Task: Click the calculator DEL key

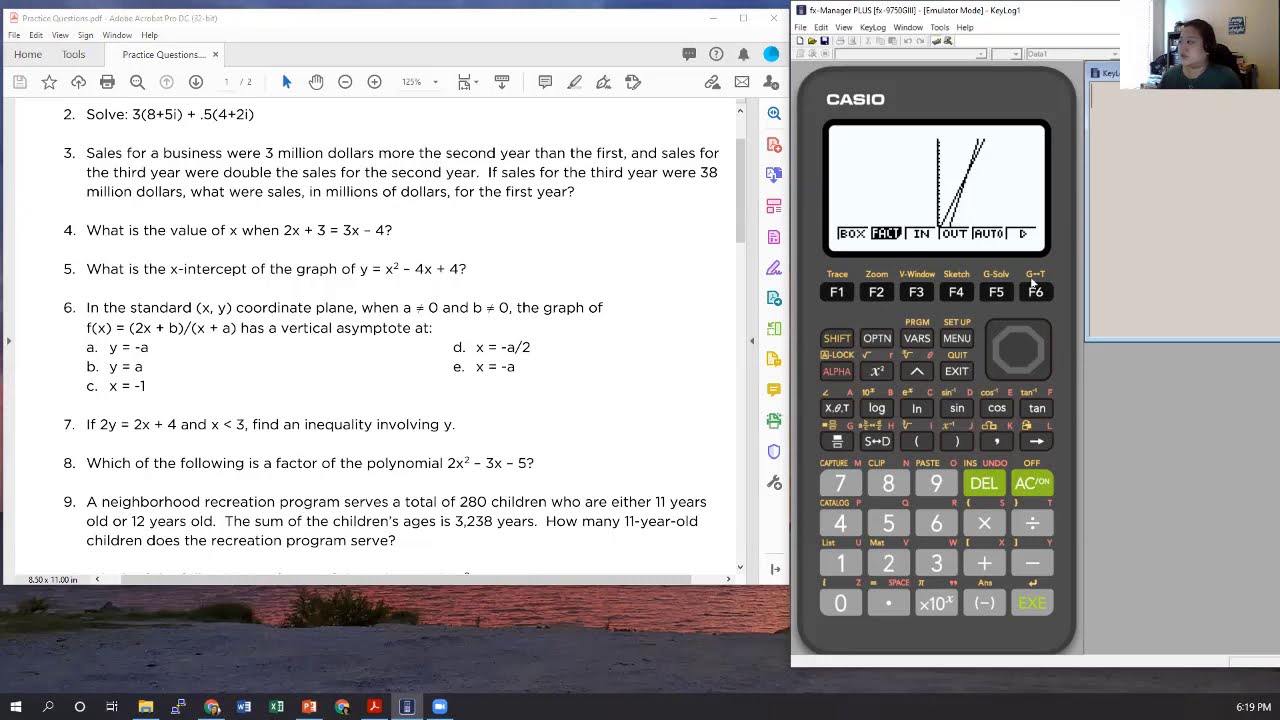Action: (x=984, y=483)
